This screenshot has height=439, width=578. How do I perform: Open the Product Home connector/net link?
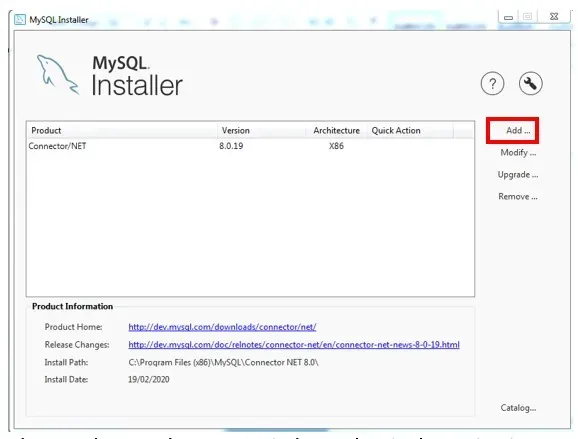pyautogui.click(x=222, y=327)
